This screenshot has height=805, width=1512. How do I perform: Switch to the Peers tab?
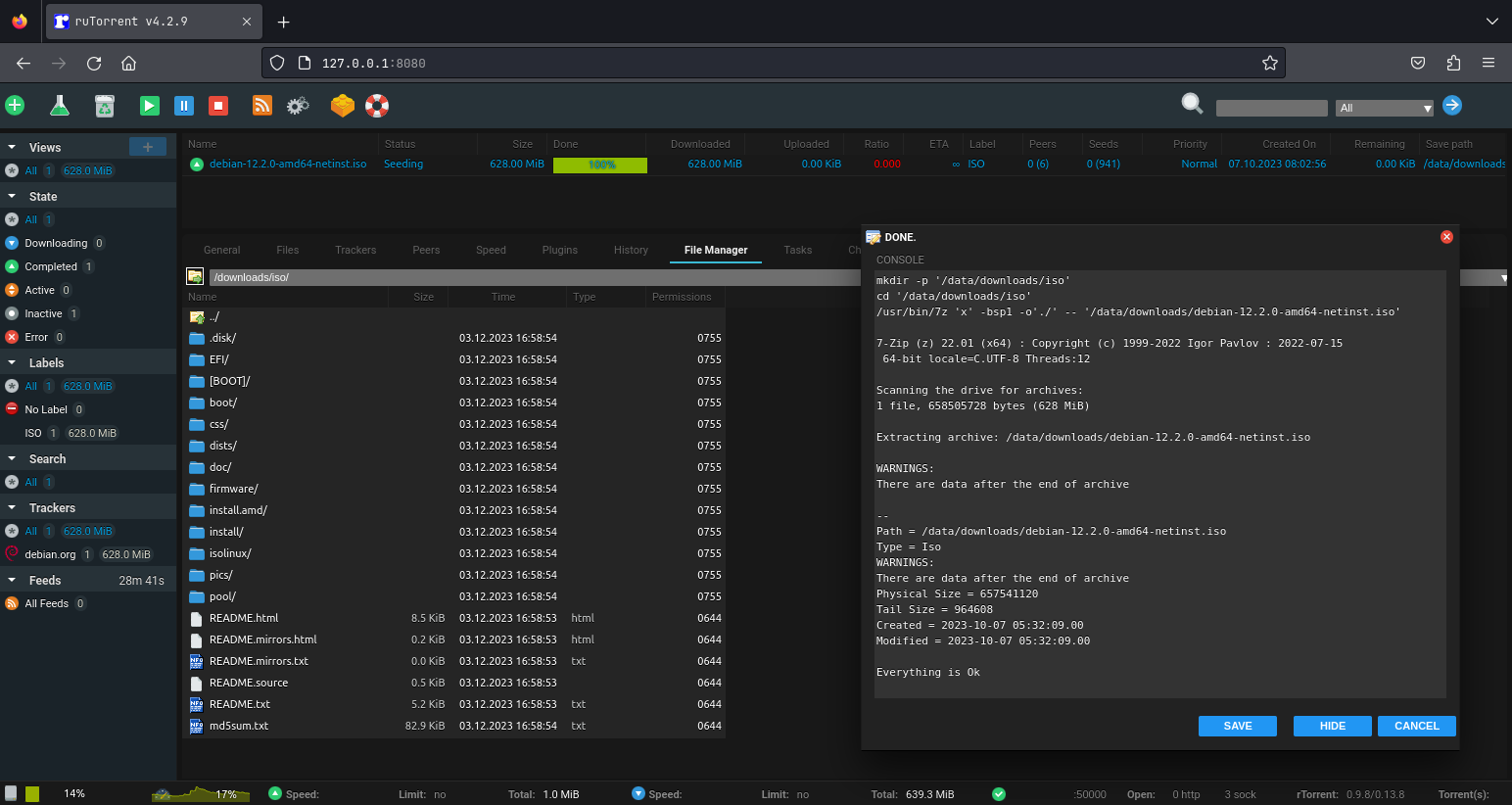coord(426,250)
